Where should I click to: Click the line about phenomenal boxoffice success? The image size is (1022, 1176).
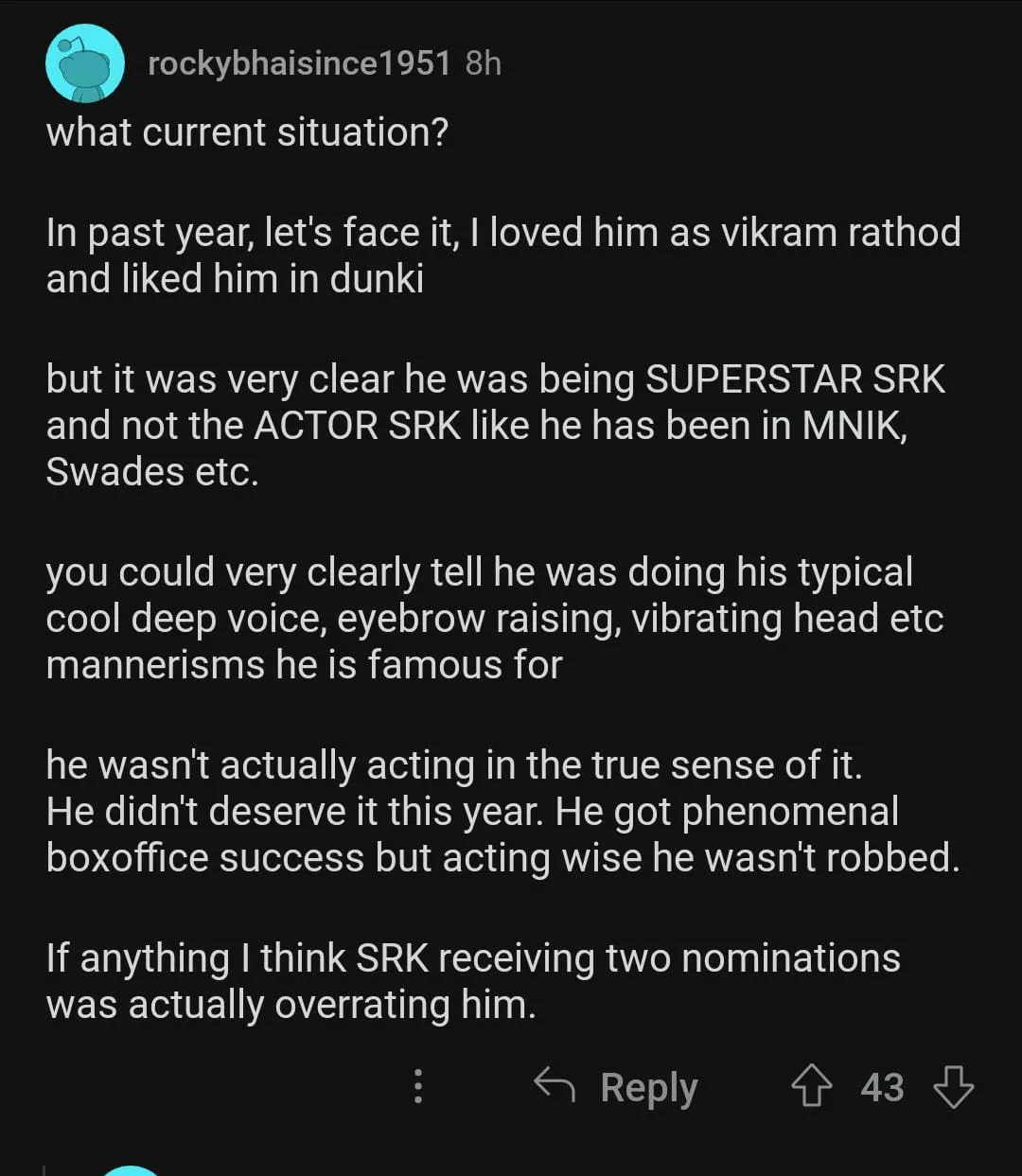[x=502, y=857]
